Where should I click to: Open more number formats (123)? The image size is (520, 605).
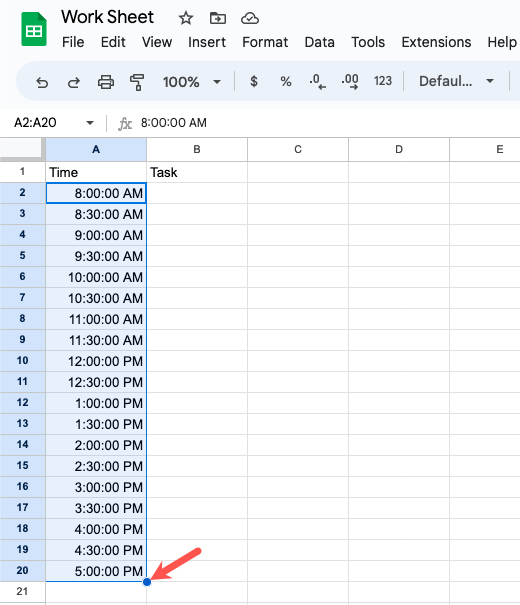click(x=383, y=81)
